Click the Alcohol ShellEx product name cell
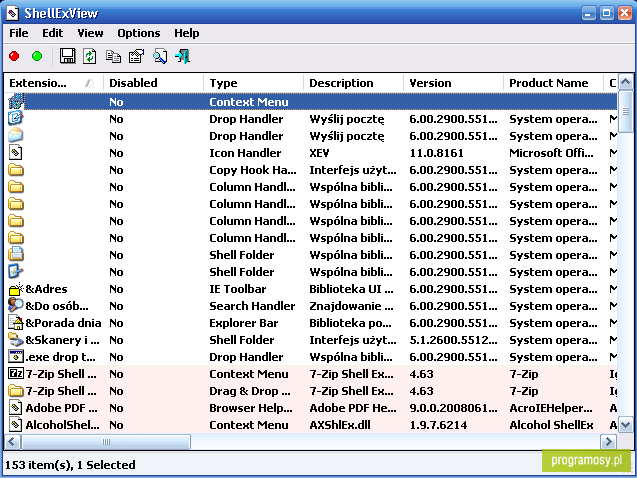 pyautogui.click(x=551, y=425)
